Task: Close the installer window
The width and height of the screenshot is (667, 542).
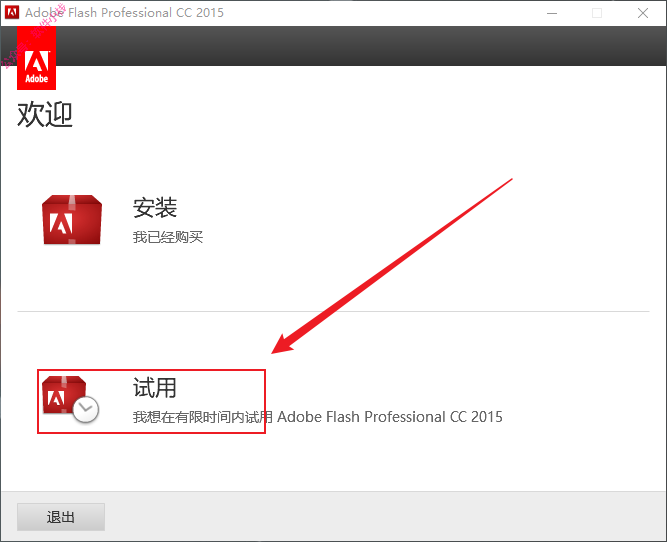Action: click(x=643, y=13)
